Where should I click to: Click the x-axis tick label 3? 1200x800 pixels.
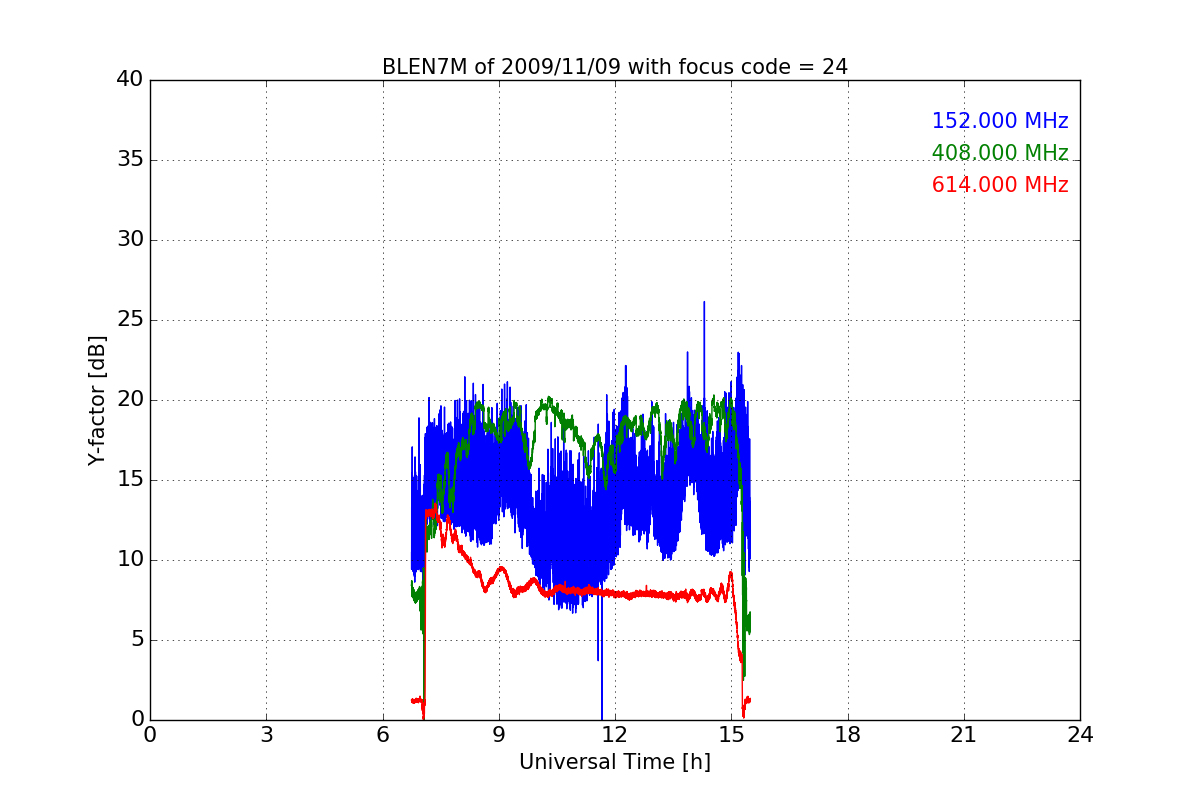(266, 735)
